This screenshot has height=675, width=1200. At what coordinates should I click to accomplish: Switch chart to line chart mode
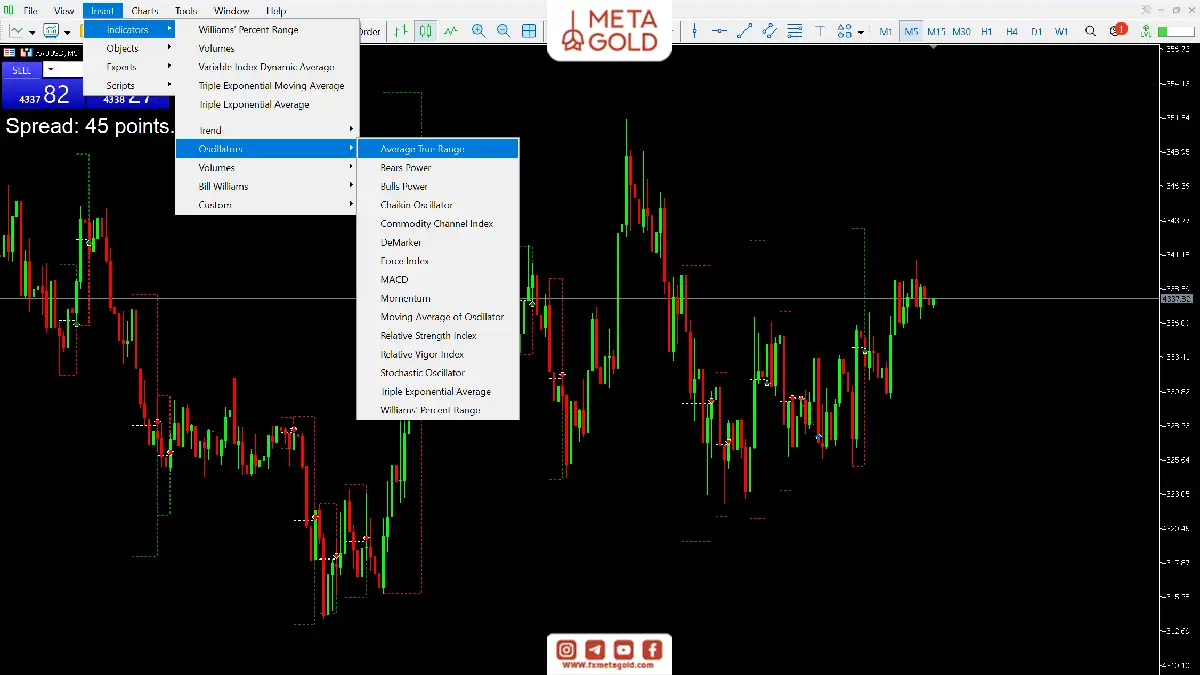pos(451,31)
